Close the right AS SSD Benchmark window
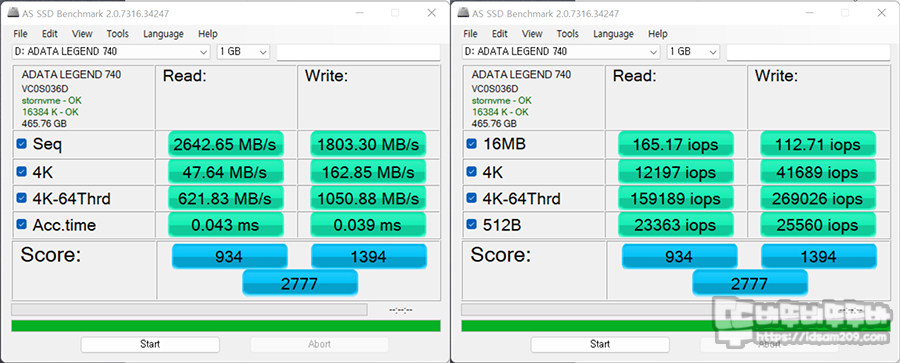This screenshot has height=363, width=900. point(882,13)
